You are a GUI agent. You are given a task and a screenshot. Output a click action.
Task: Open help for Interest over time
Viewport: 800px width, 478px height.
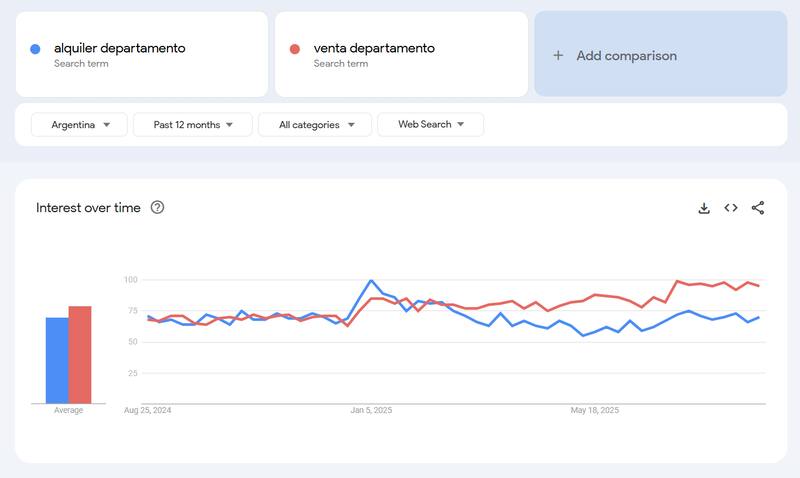pyautogui.click(x=157, y=208)
